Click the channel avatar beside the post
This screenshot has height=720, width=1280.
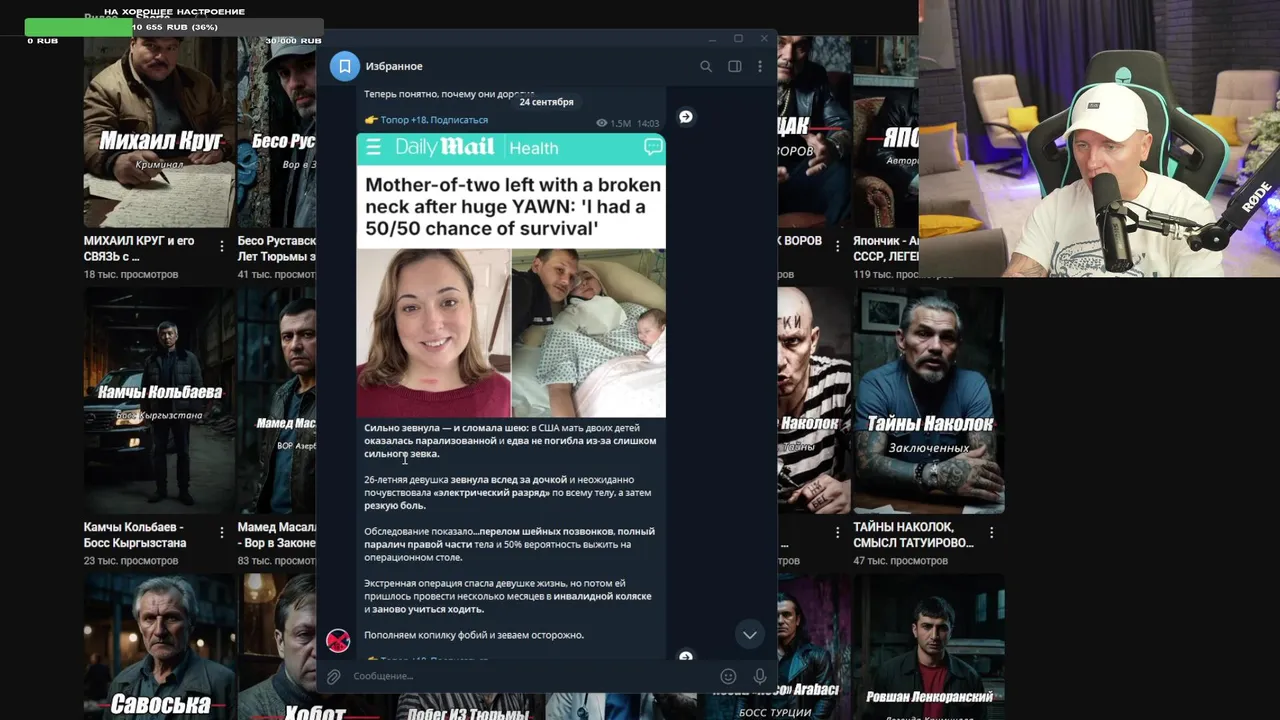pos(338,640)
